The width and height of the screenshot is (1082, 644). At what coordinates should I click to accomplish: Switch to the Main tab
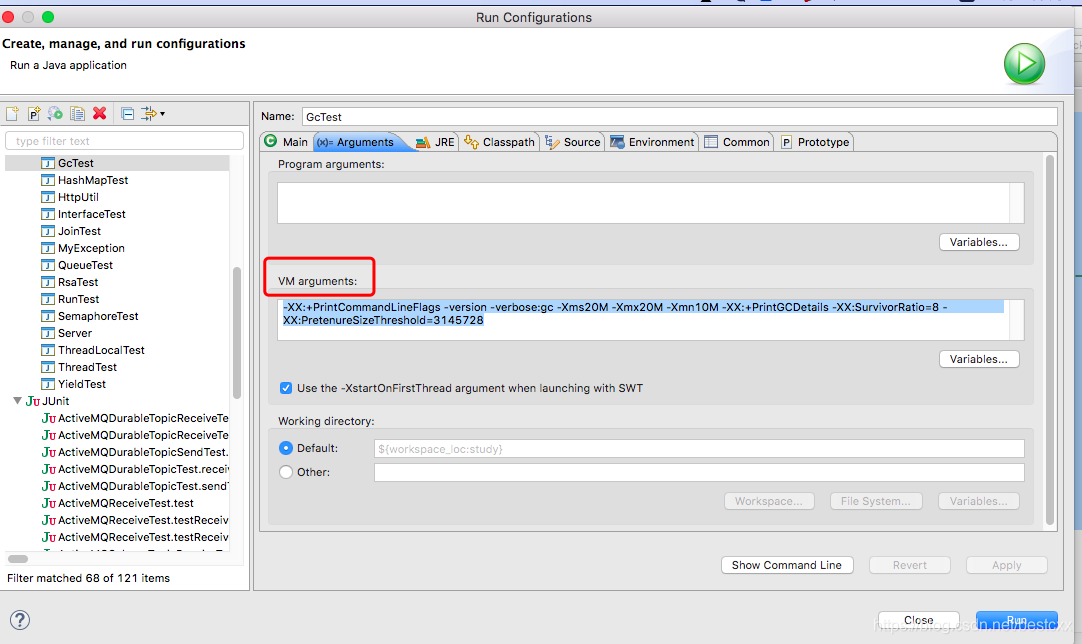(x=286, y=142)
